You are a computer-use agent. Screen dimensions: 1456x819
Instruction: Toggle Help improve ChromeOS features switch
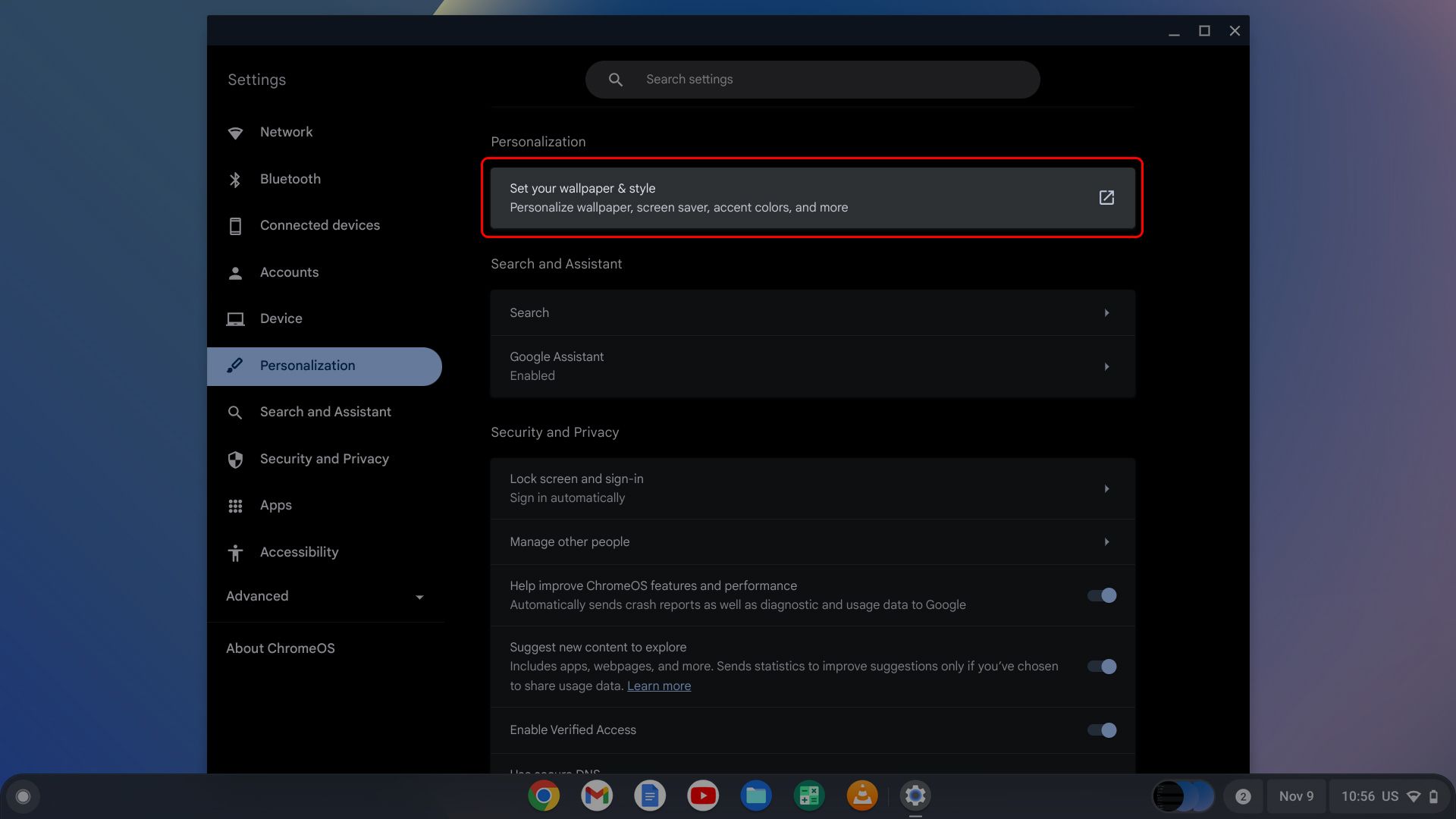point(1101,595)
